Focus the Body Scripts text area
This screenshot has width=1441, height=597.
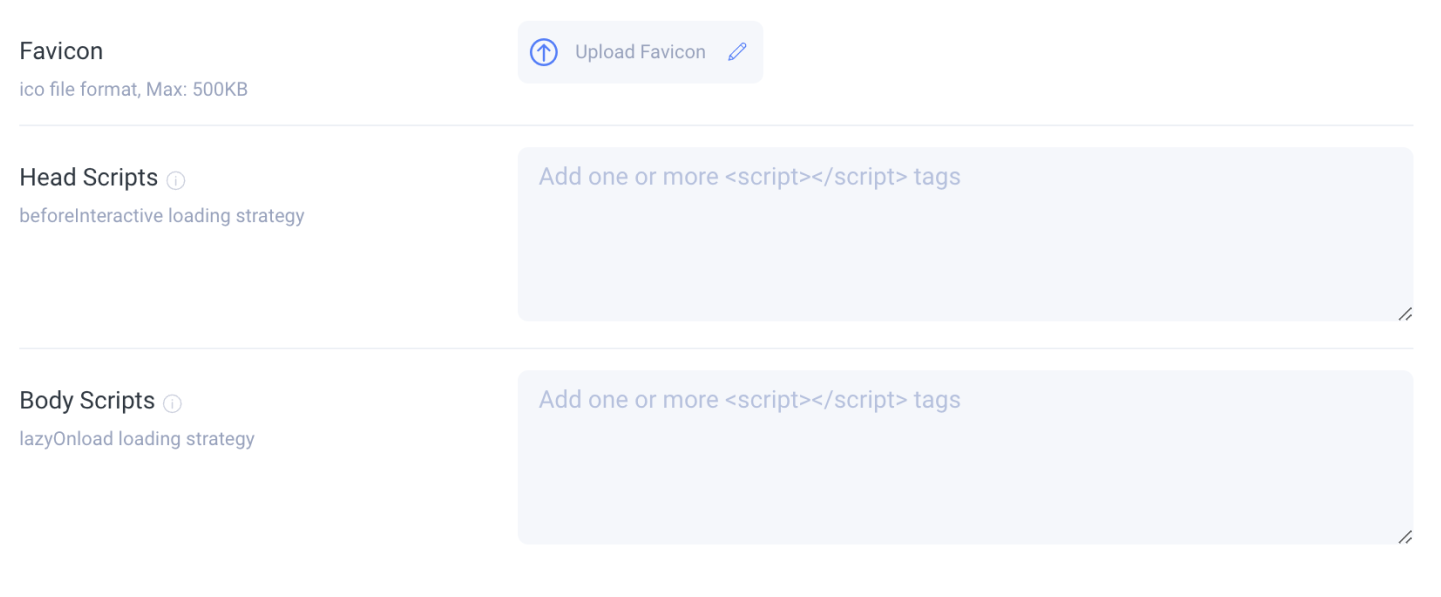965,457
